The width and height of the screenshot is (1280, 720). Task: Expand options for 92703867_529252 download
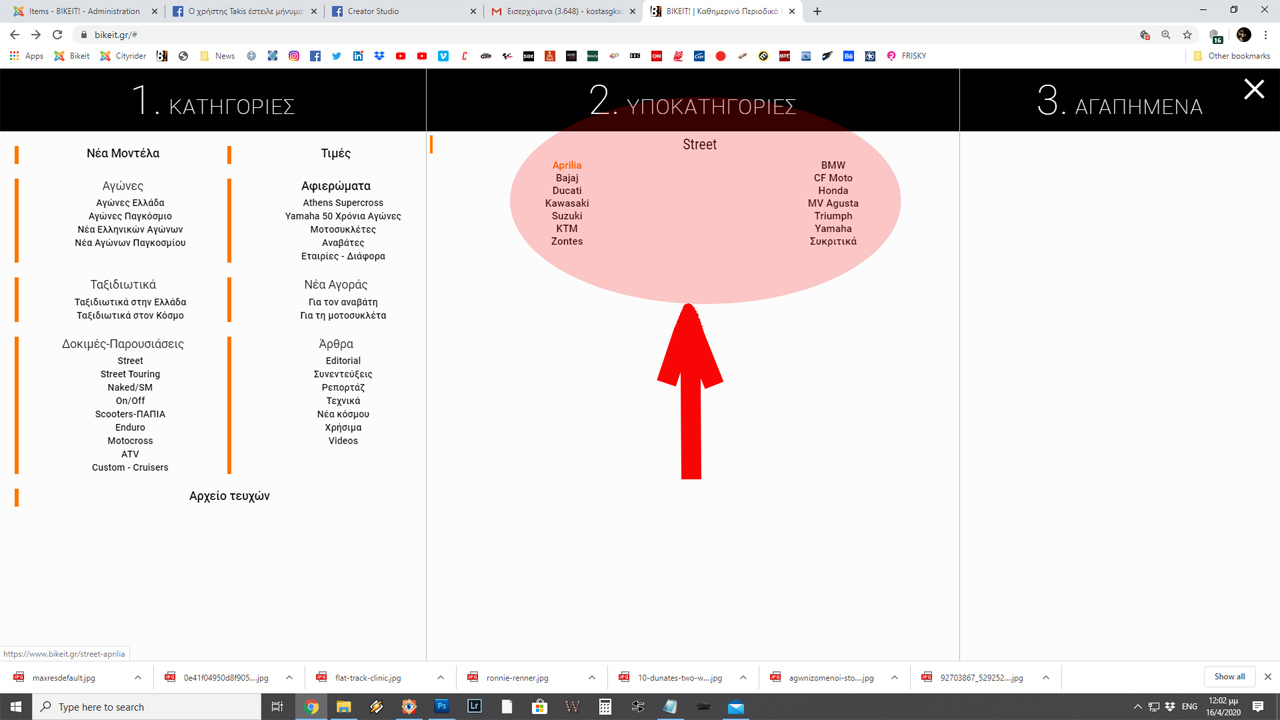(1045, 677)
